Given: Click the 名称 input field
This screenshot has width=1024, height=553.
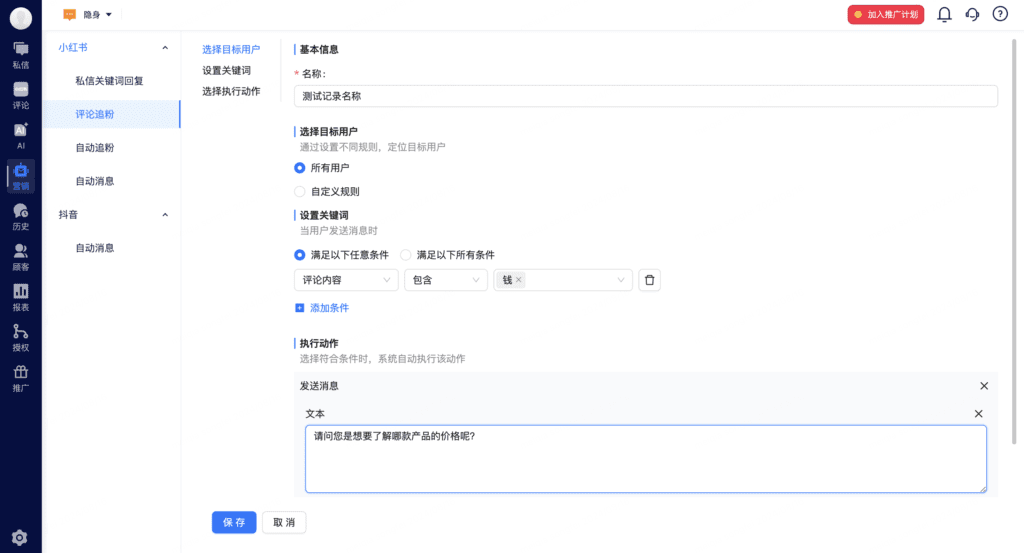Looking at the screenshot, I should click(646, 96).
